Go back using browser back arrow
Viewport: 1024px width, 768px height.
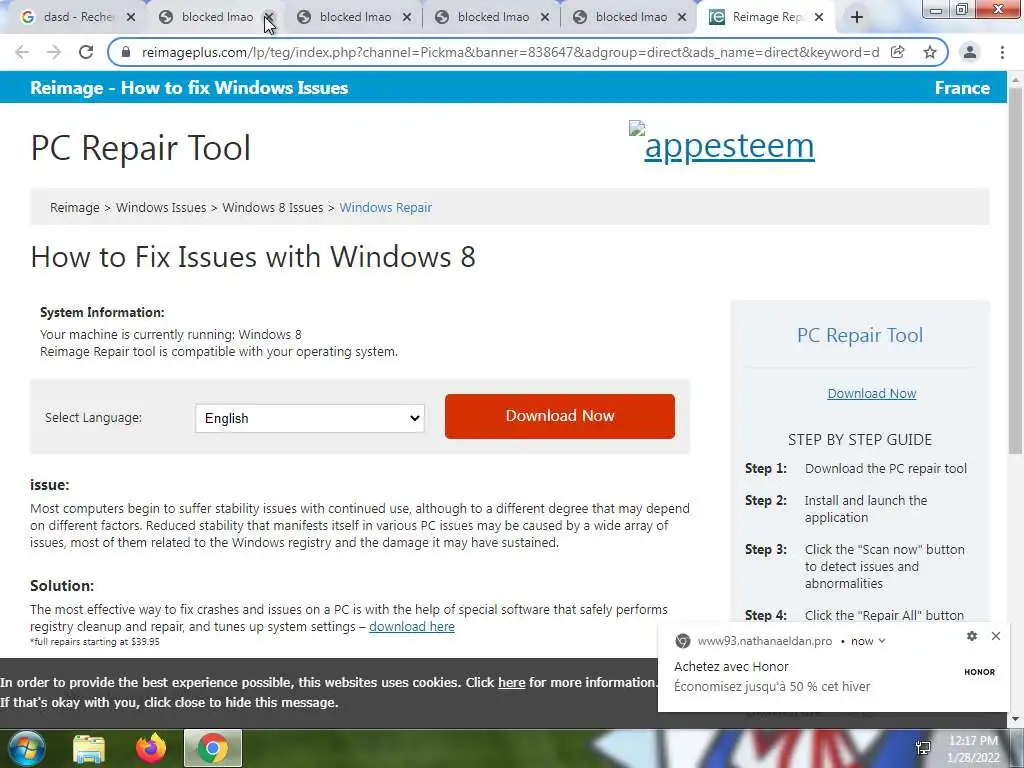(22, 52)
